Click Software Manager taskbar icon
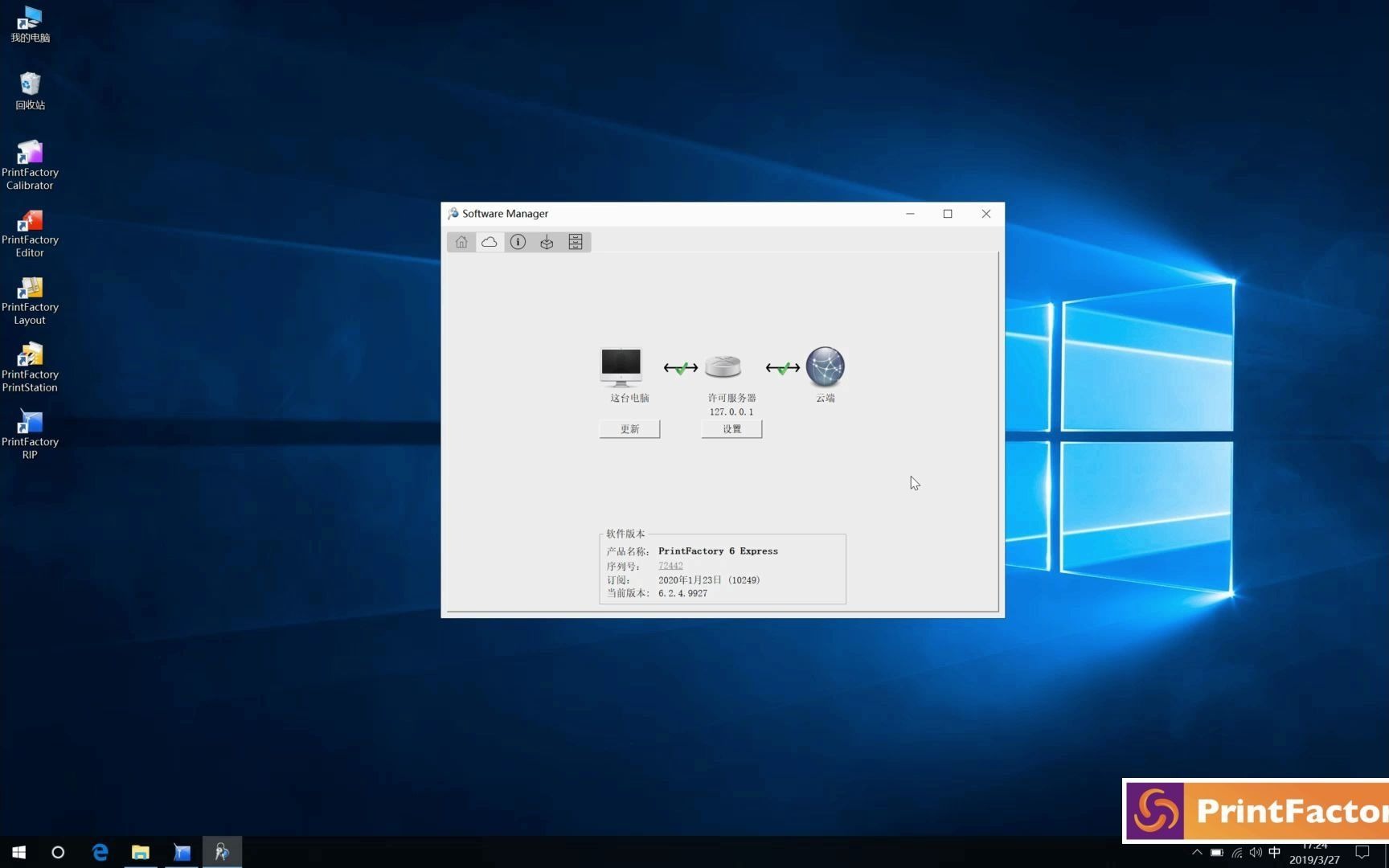 [222, 852]
